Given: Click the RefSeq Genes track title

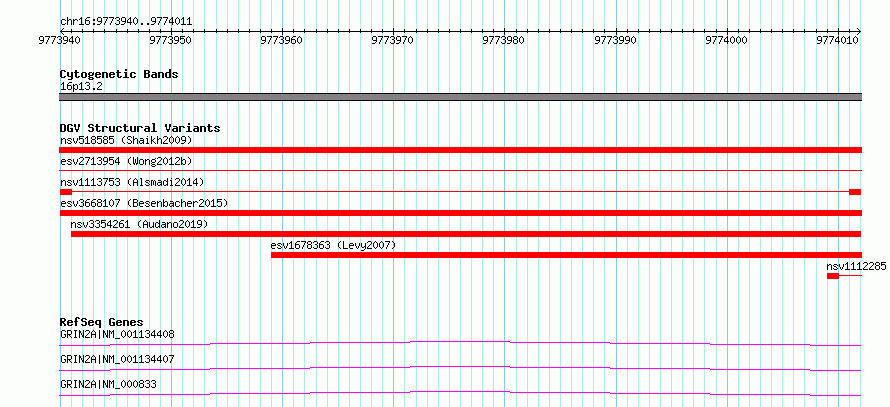Looking at the screenshot, I should (102, 322).
